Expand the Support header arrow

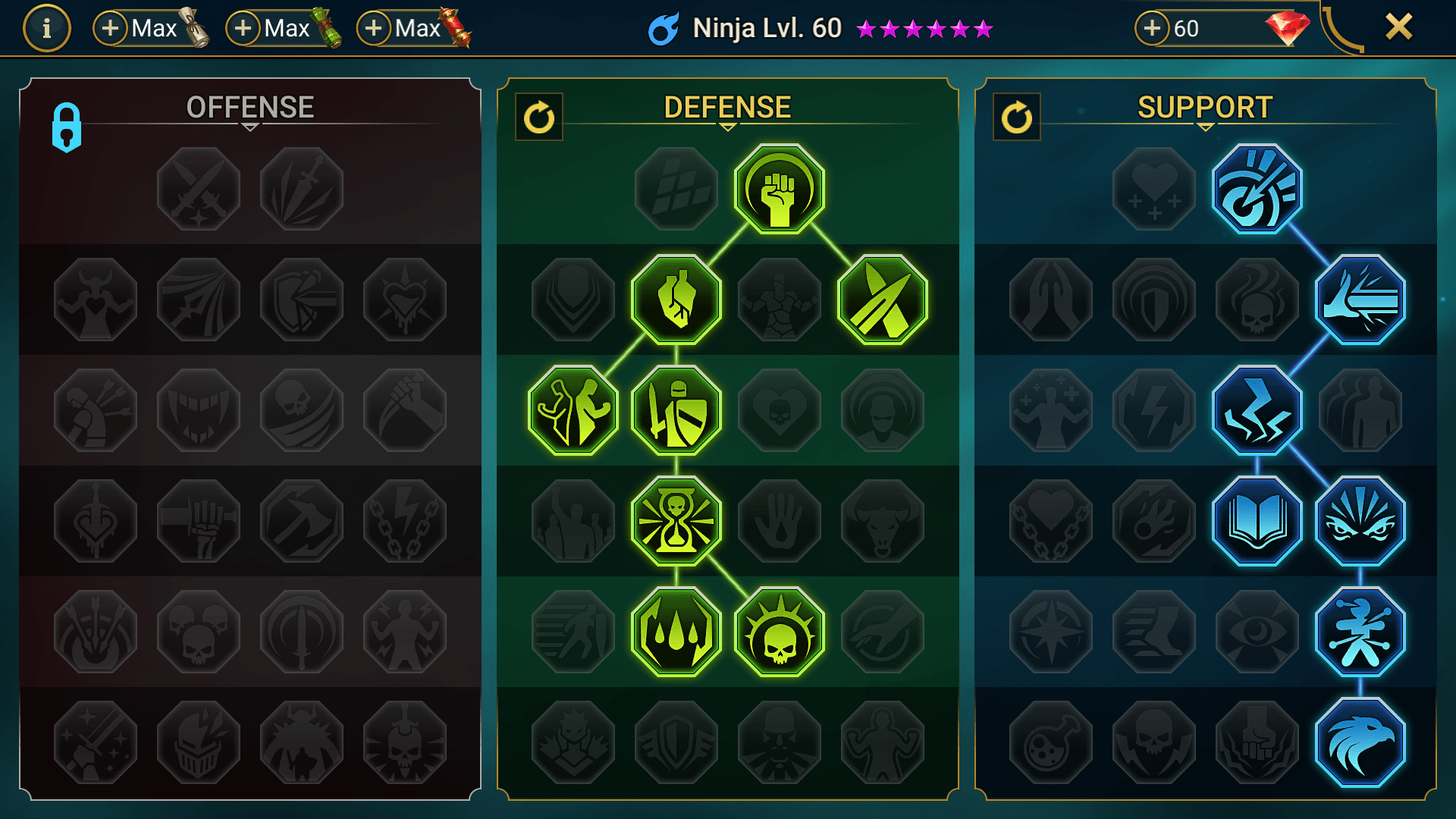(1205, 127)
